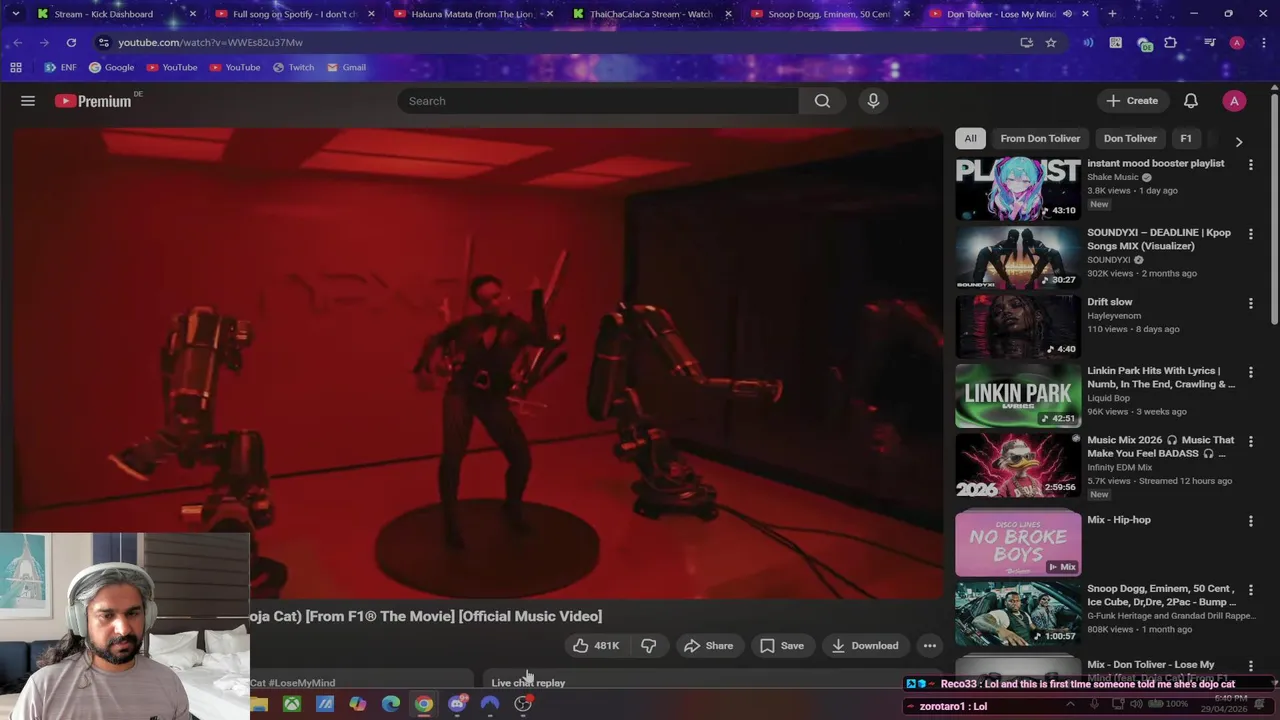Open the No Broke Boys mix thumbnail
The image size is (1280, 720).
[1018, 544]
